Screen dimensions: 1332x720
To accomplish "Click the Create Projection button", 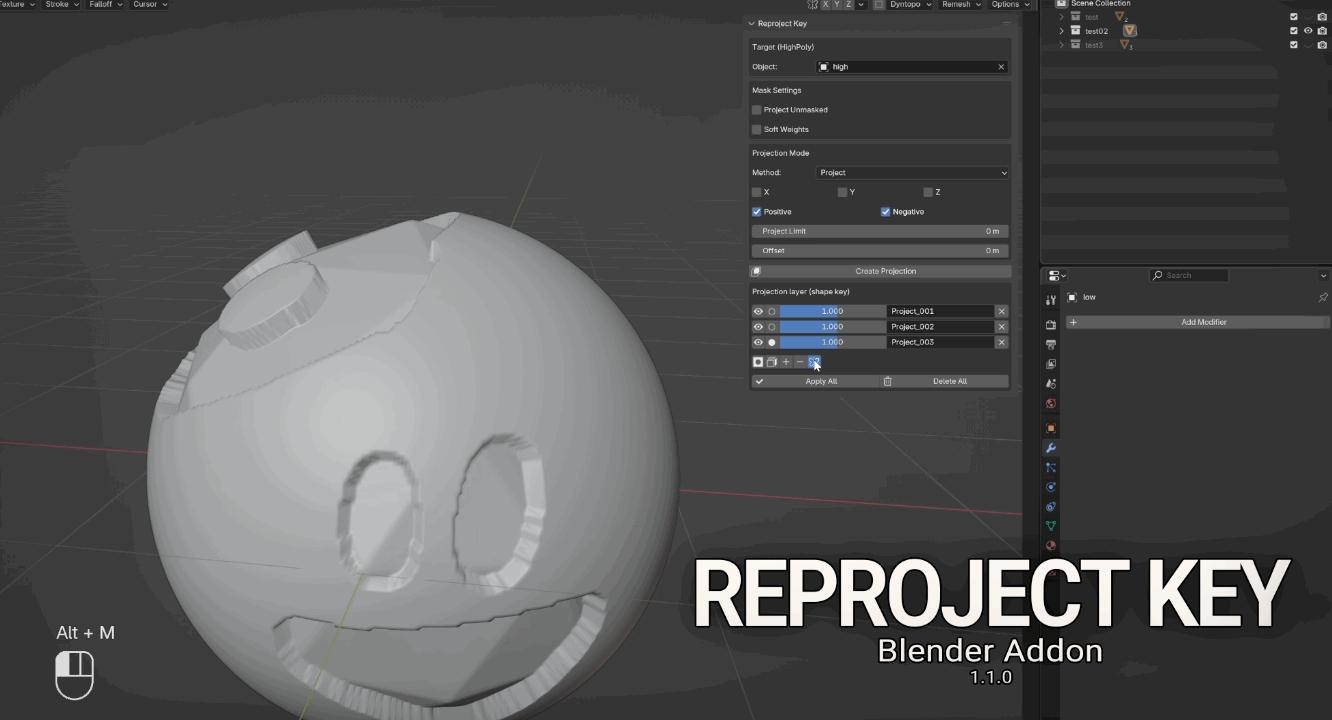I will point(880,271).
